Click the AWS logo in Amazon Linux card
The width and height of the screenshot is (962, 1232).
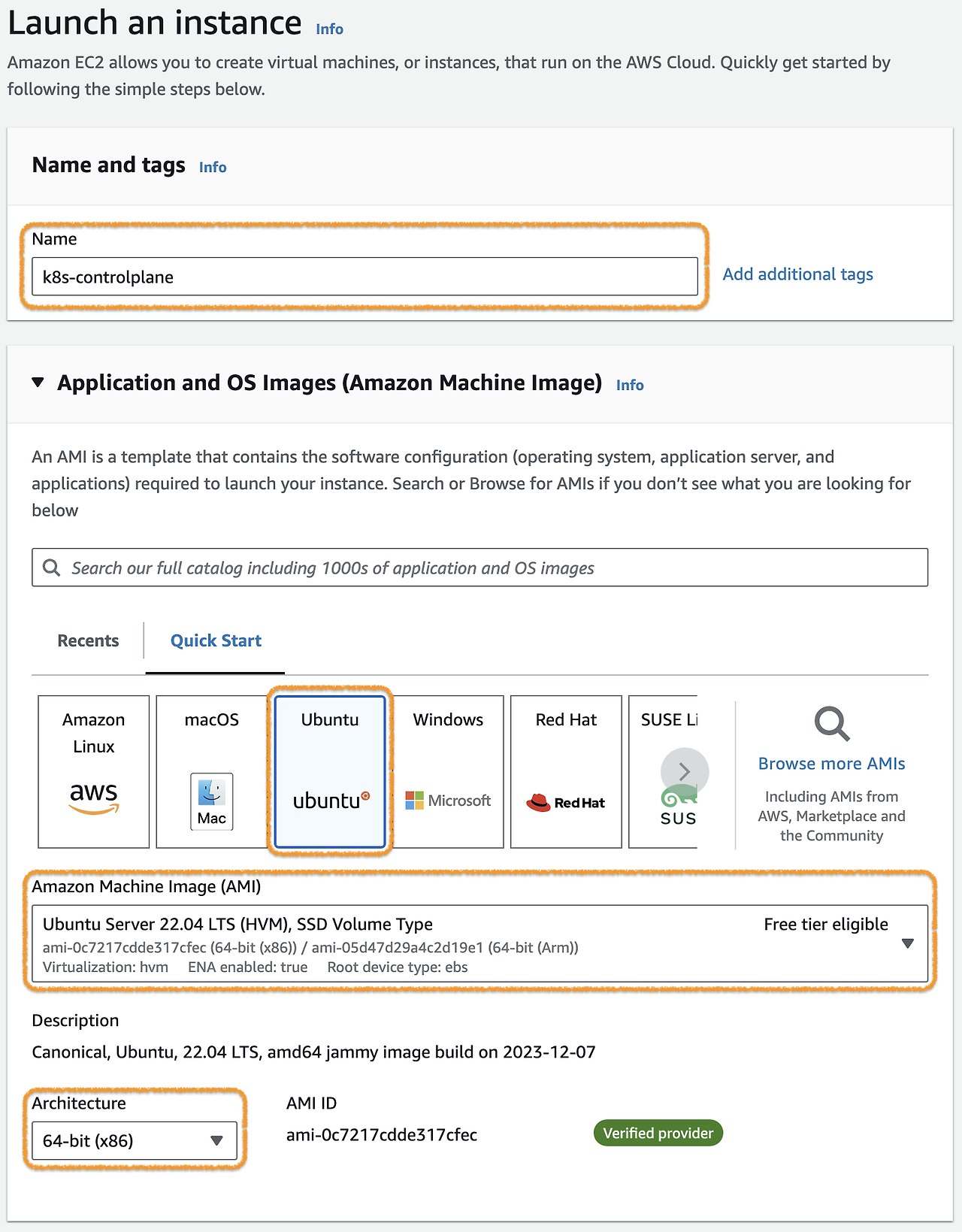94,798
